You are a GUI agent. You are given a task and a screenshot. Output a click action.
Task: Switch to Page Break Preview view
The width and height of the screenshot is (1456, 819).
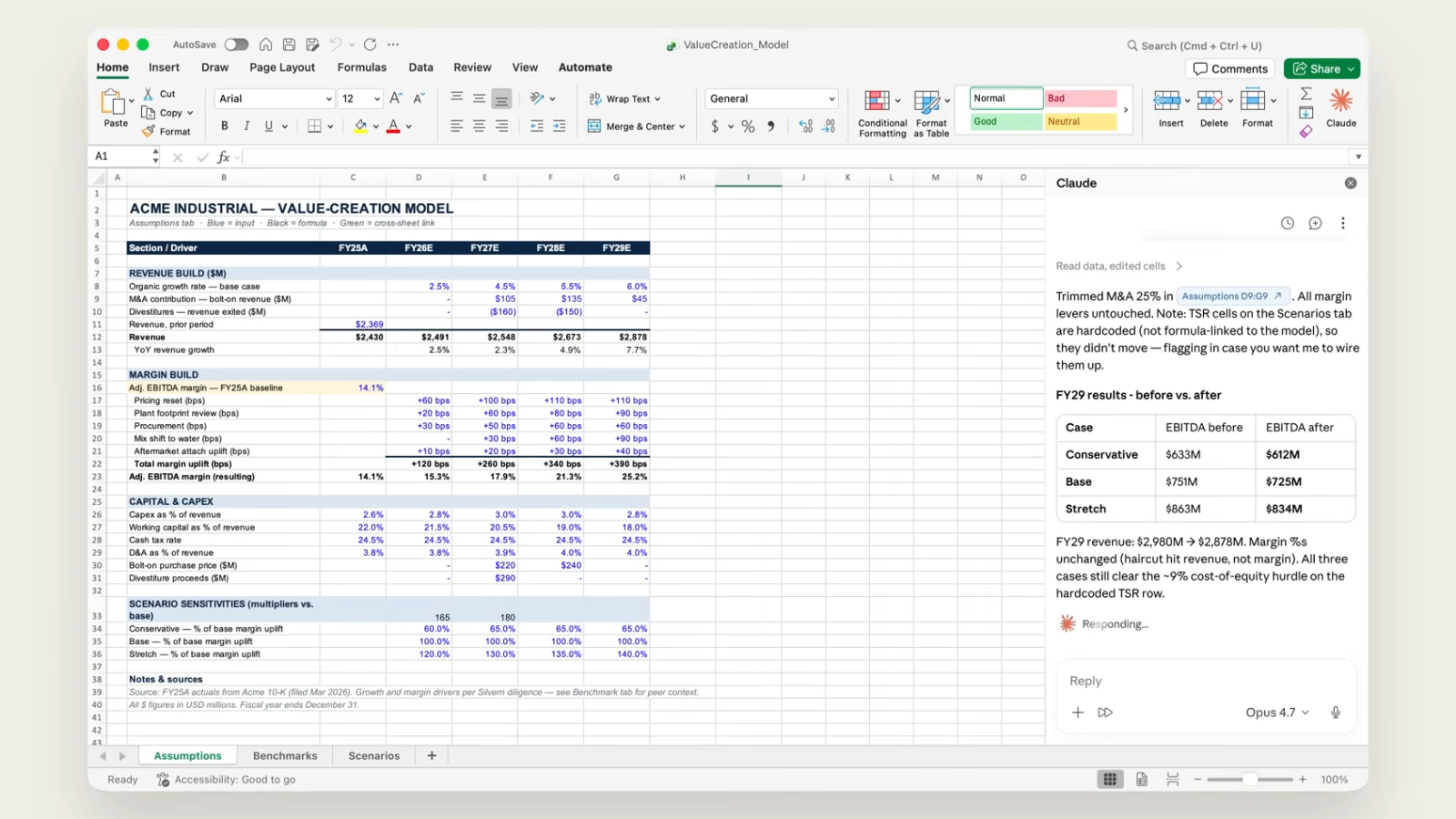click(1172, 779)
